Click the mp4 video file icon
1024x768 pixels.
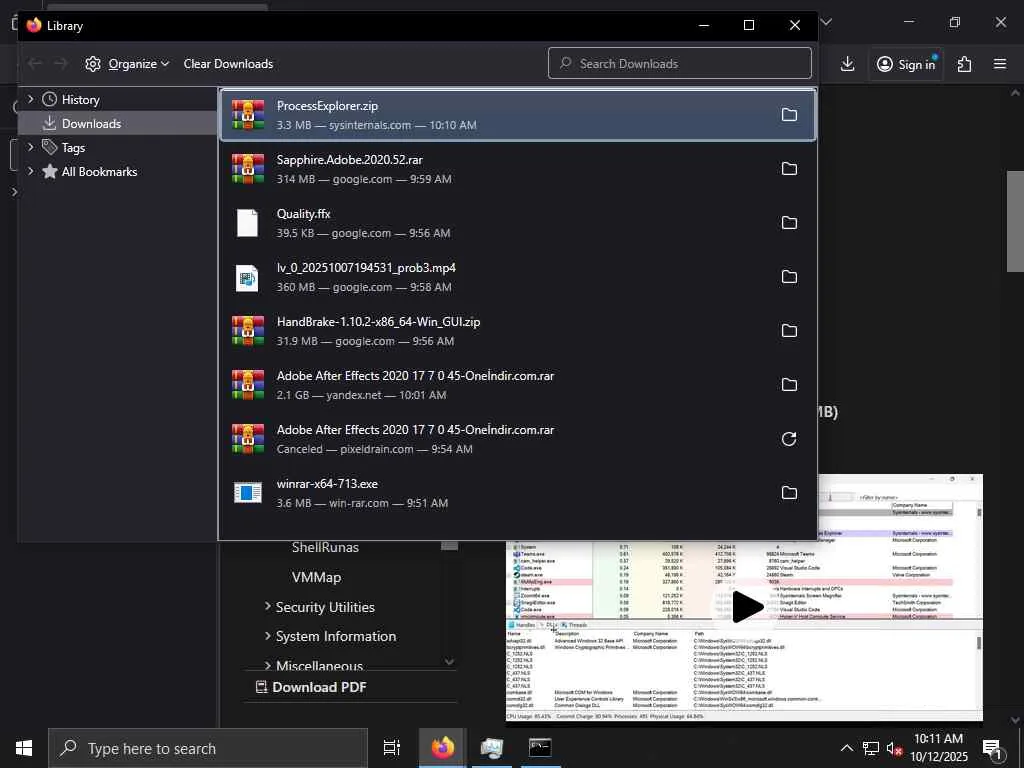[247, 278]
